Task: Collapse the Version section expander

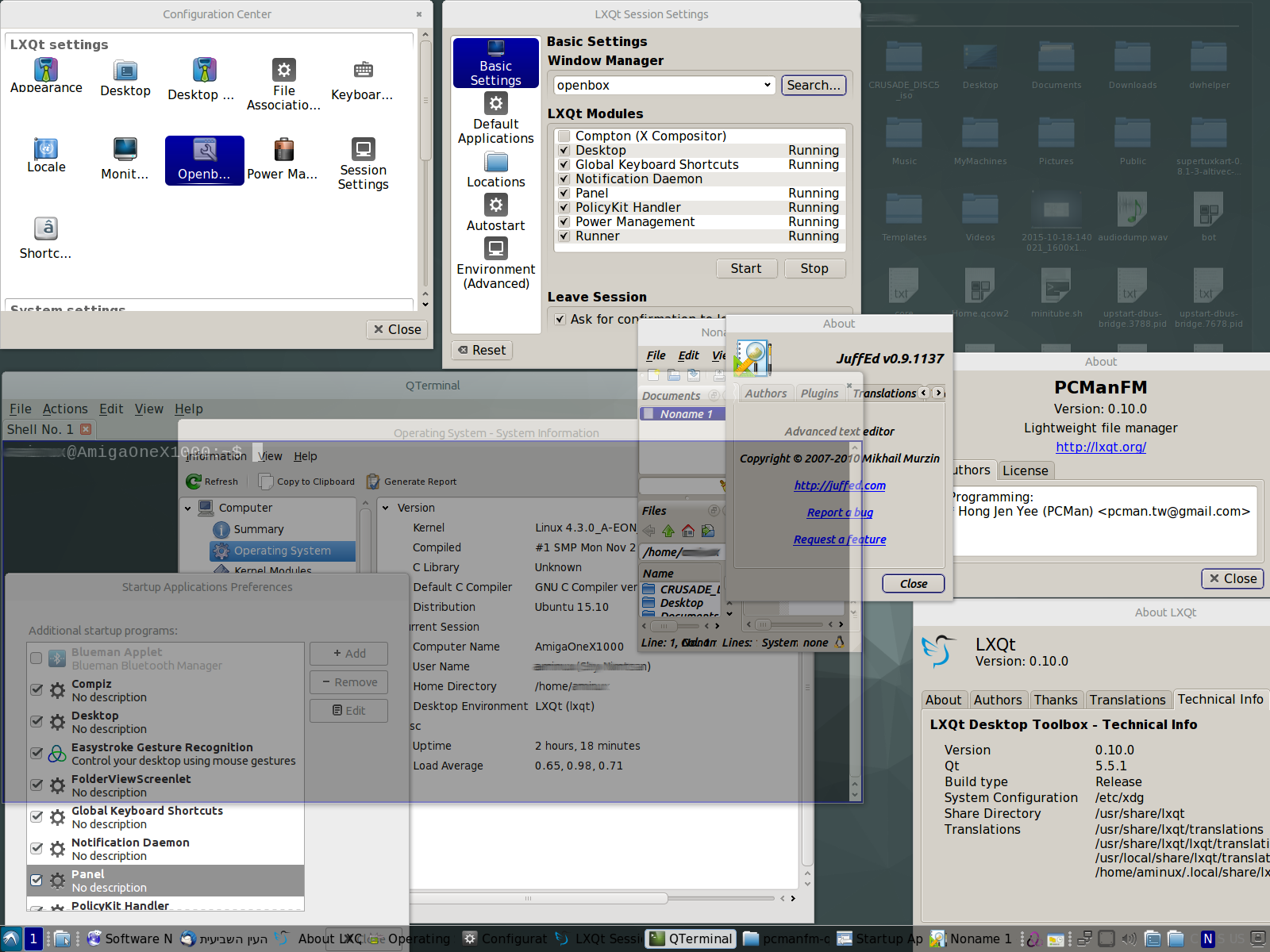Action: point(386,509)
